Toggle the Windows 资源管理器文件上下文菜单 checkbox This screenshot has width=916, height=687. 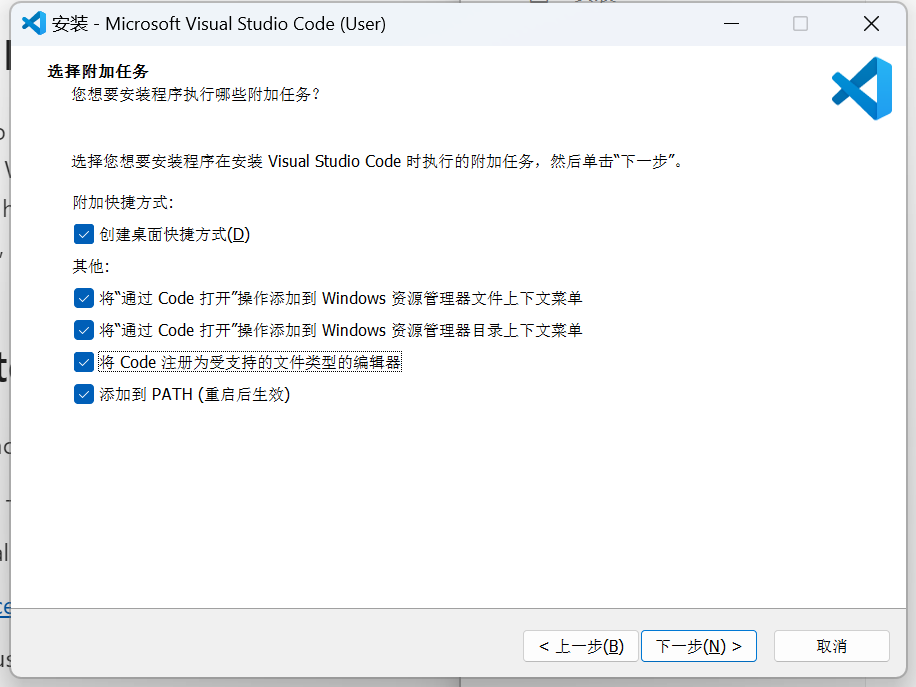[84, 298]
